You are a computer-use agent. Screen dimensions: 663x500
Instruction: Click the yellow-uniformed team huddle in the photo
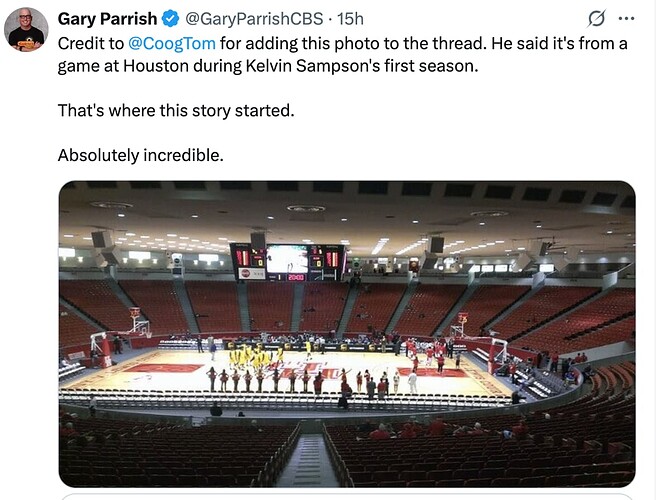254,356
